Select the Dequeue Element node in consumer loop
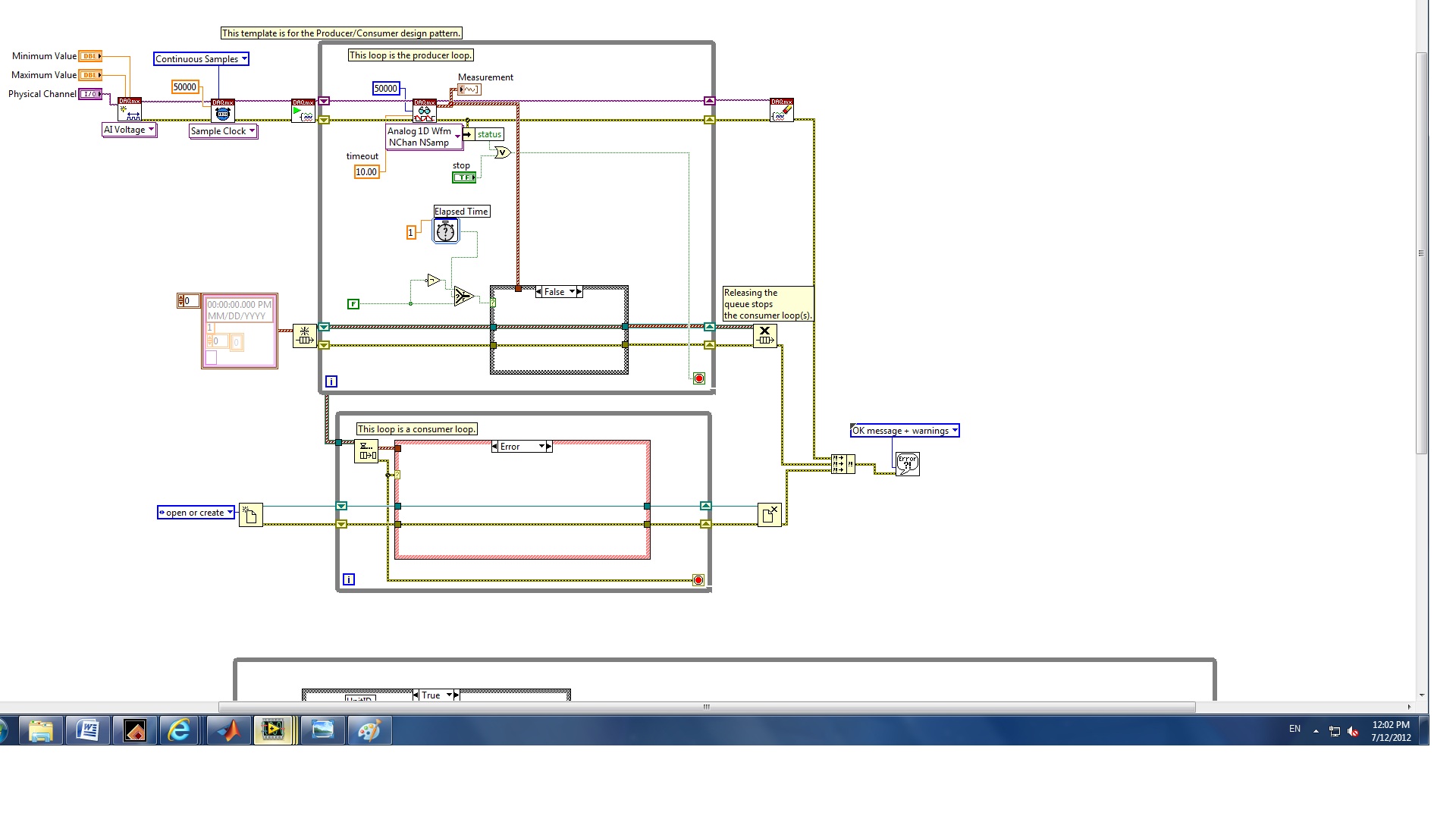 coord(366,450)
